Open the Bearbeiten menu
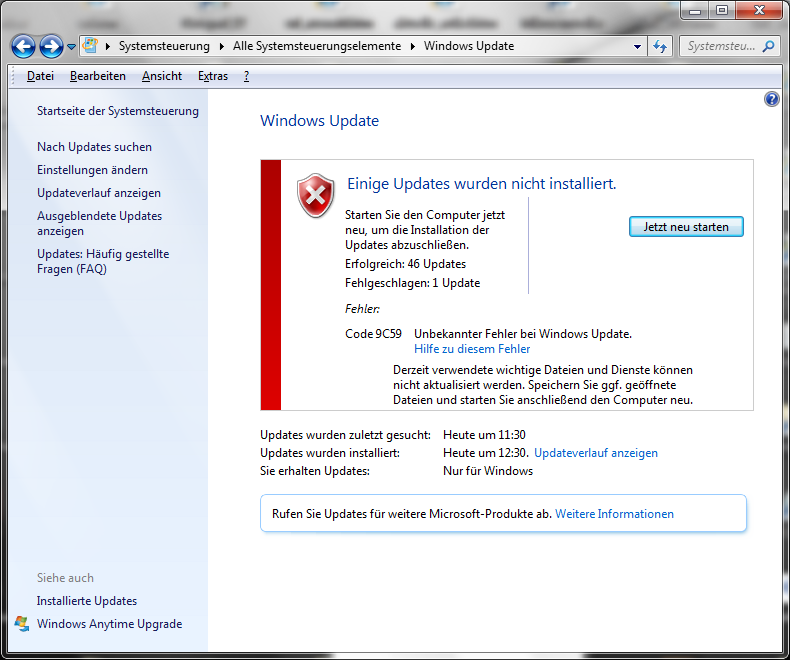 pyautogui.click(x=98, y=76)
